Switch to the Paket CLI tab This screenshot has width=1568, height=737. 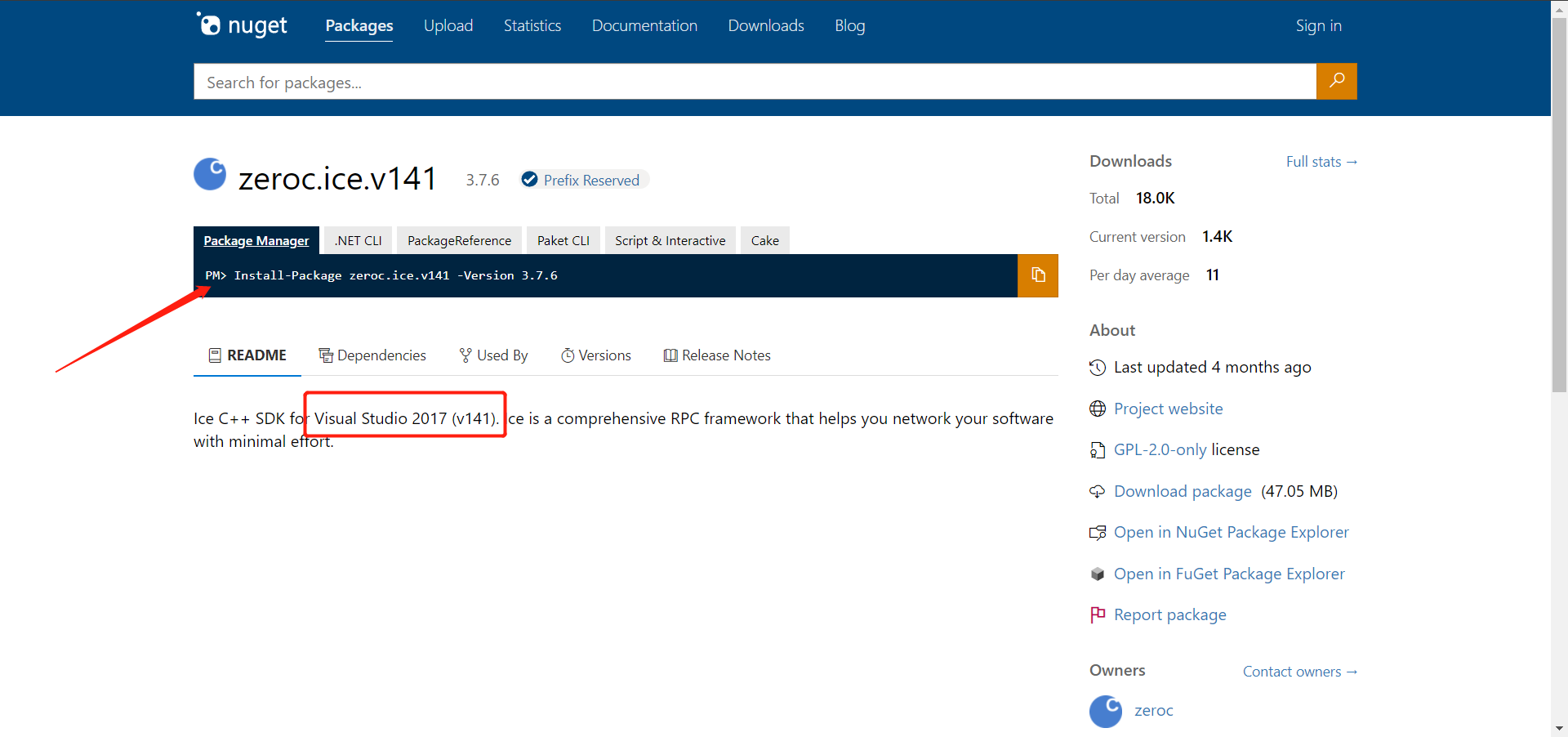tap(563, 240)
